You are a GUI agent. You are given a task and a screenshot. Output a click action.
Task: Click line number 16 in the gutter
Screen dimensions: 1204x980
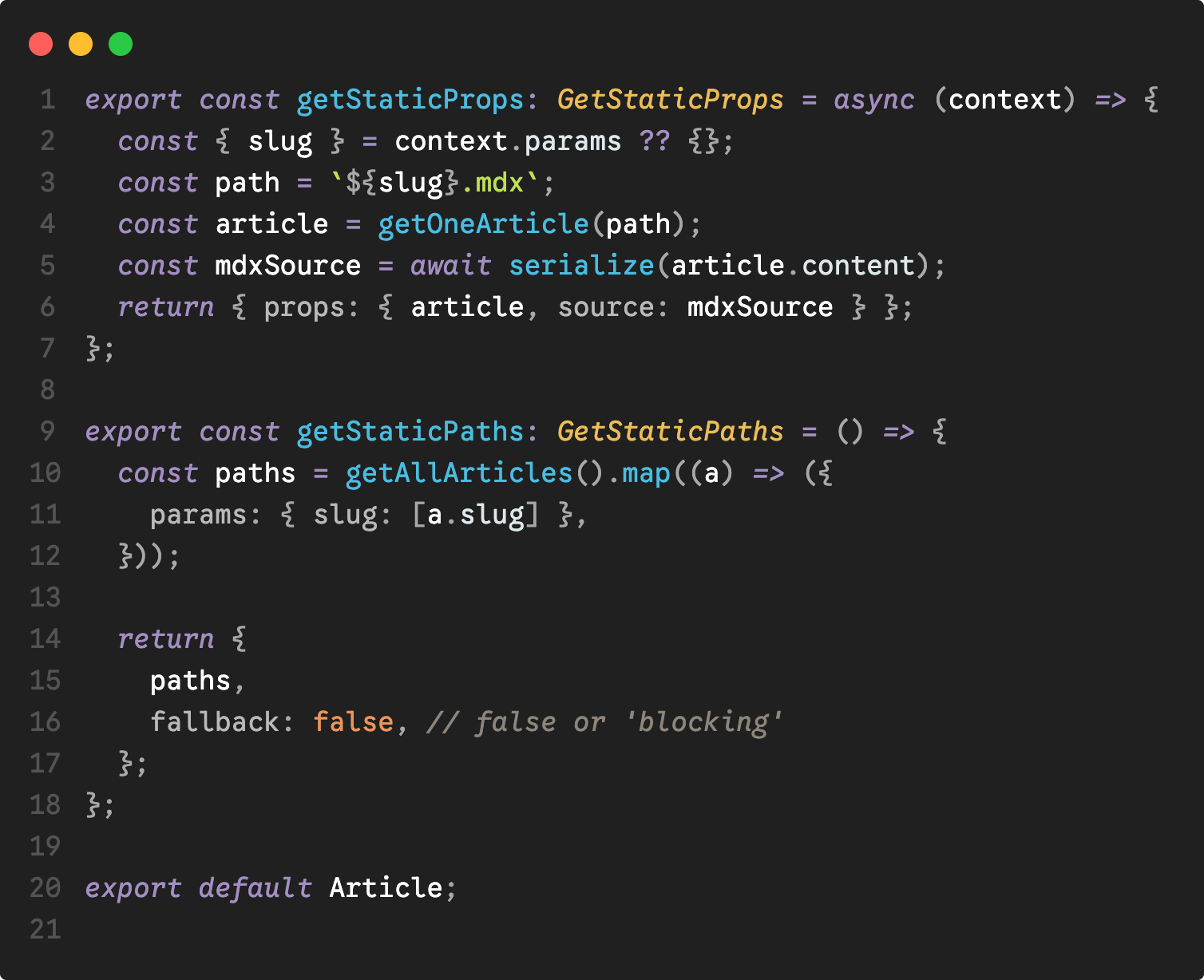pyautogui.click(x=46, y=722)
